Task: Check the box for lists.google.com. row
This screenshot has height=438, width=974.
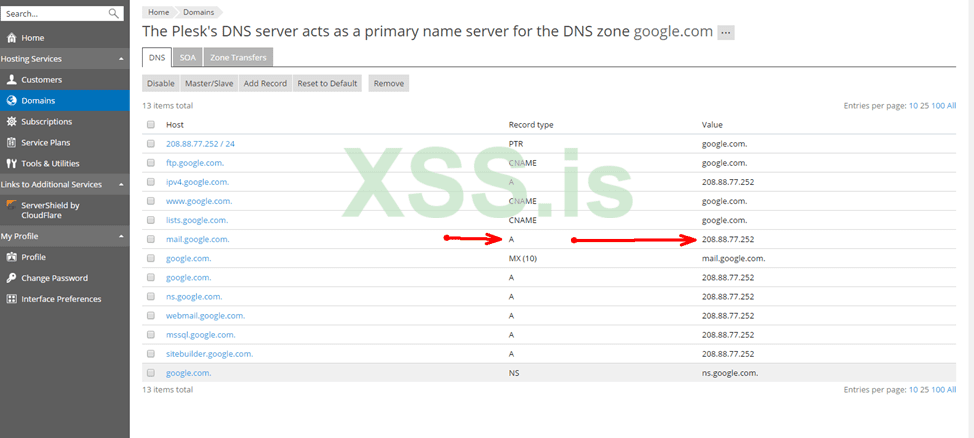Action: 150,220
